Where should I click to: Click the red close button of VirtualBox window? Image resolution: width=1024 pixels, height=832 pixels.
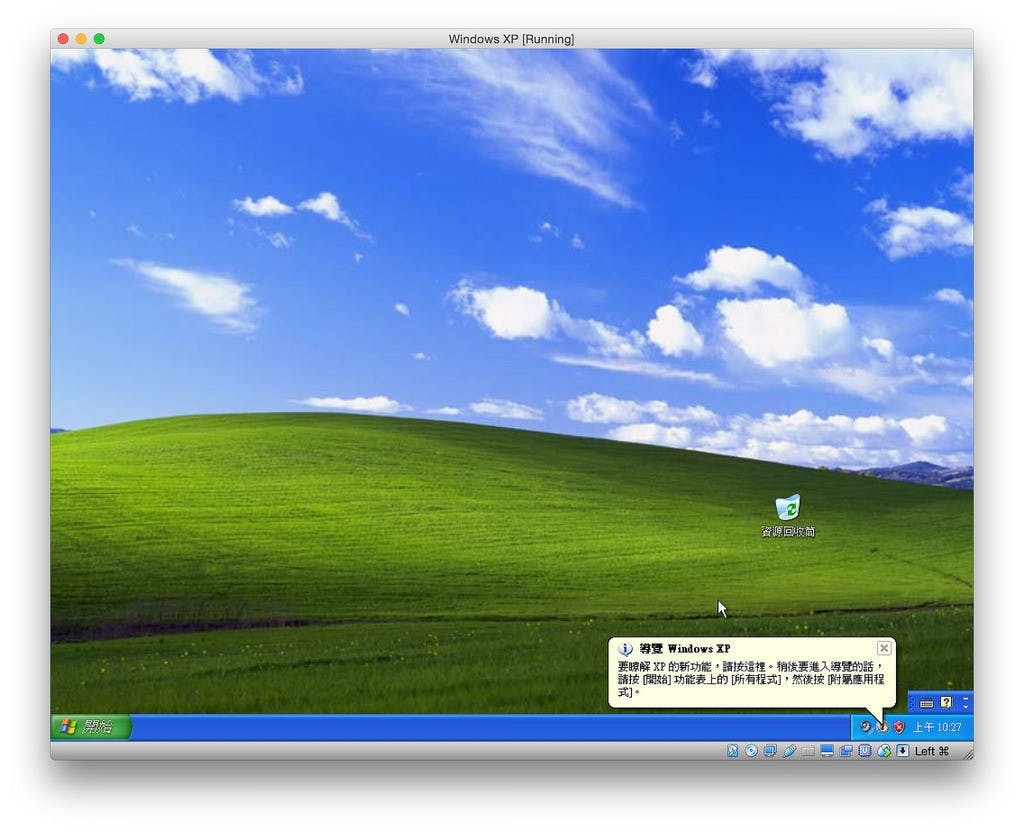63,39
